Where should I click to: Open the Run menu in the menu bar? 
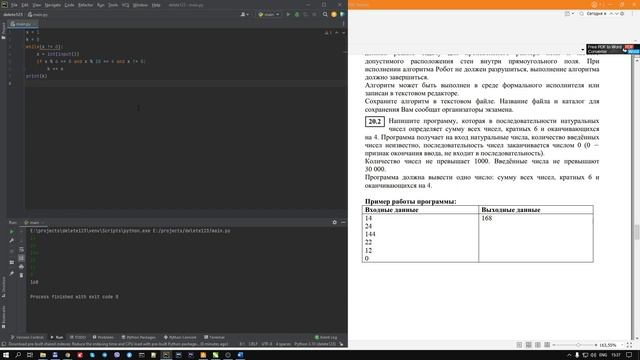(100, 5)
